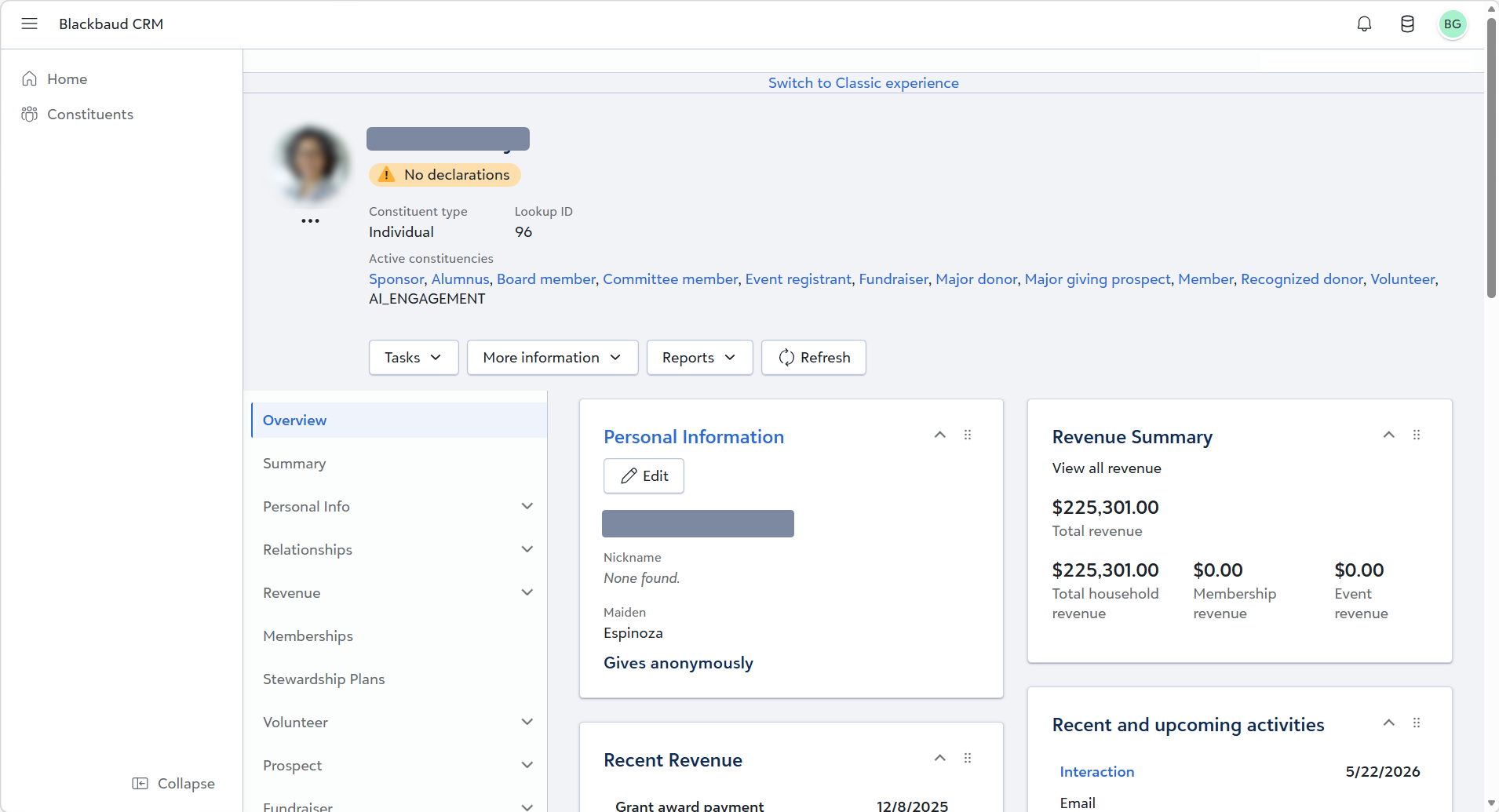Open the Committee member constituency link

pos(670,279)
